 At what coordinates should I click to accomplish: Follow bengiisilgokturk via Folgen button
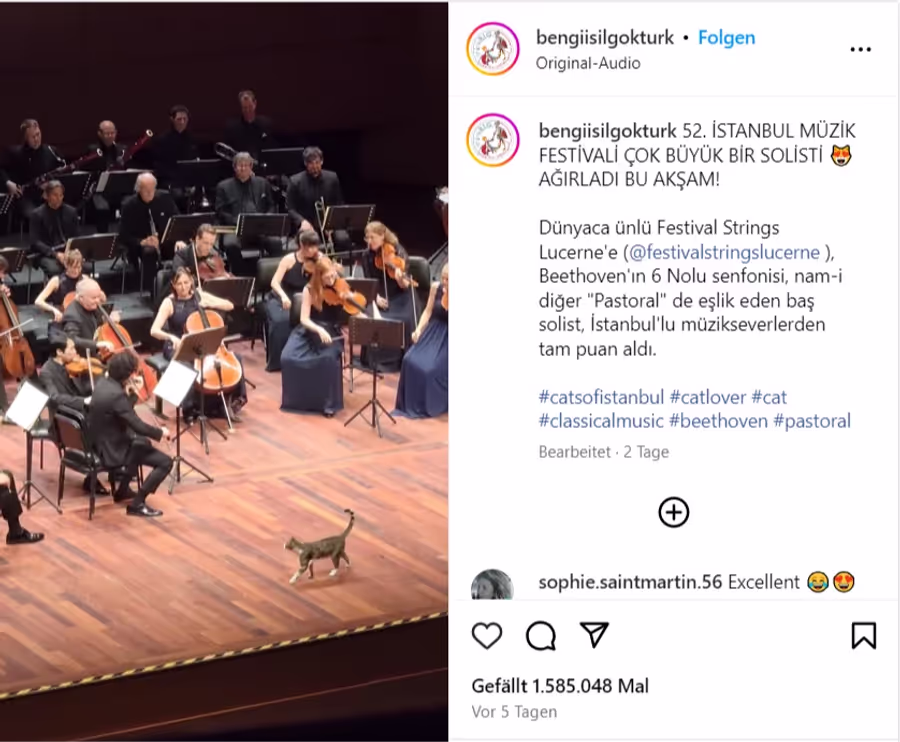[x=727, y=38]
